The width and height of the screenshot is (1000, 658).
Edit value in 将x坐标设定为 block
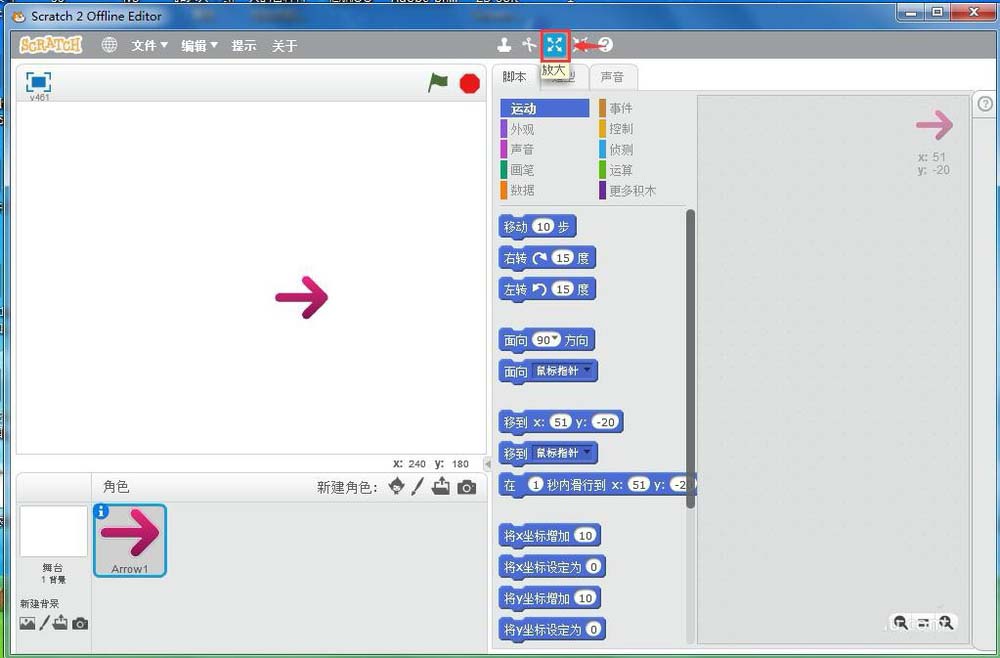[x=593, y=567]
